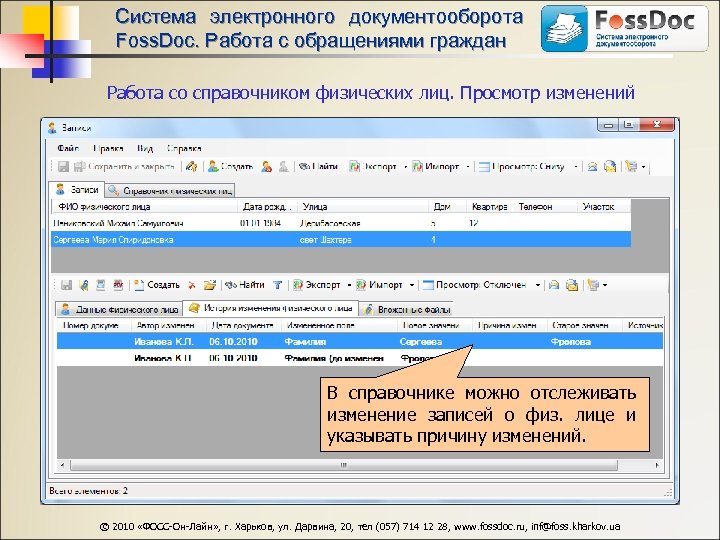
Task: Switch to the 'Записи' tab
Action: [x=77, y=190]
